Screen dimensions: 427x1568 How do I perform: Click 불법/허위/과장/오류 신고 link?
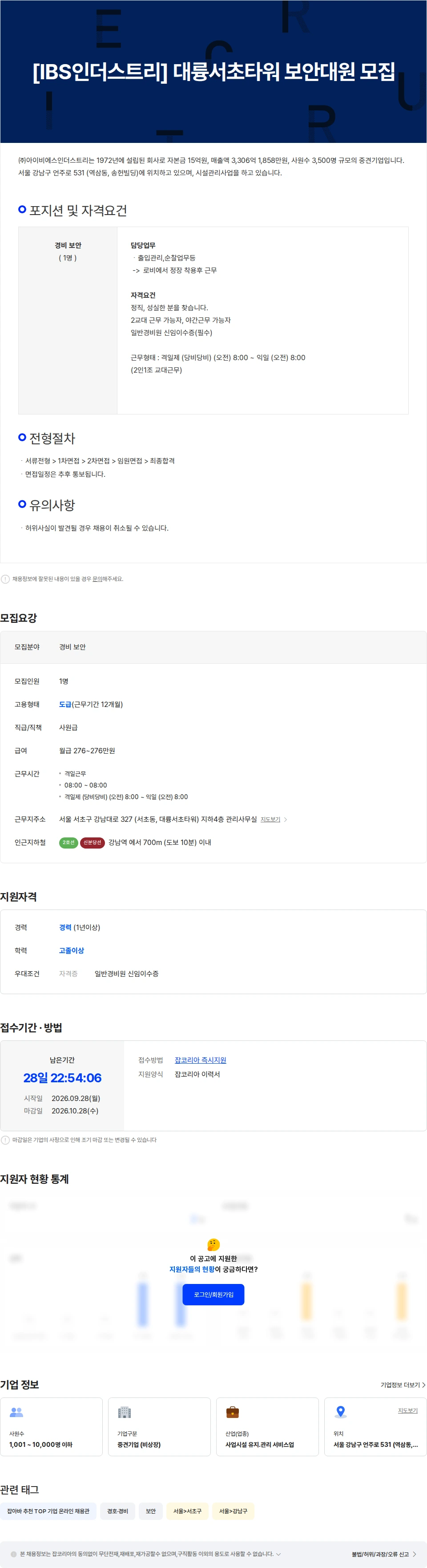pyautogui.click(x=380, y=1554)
